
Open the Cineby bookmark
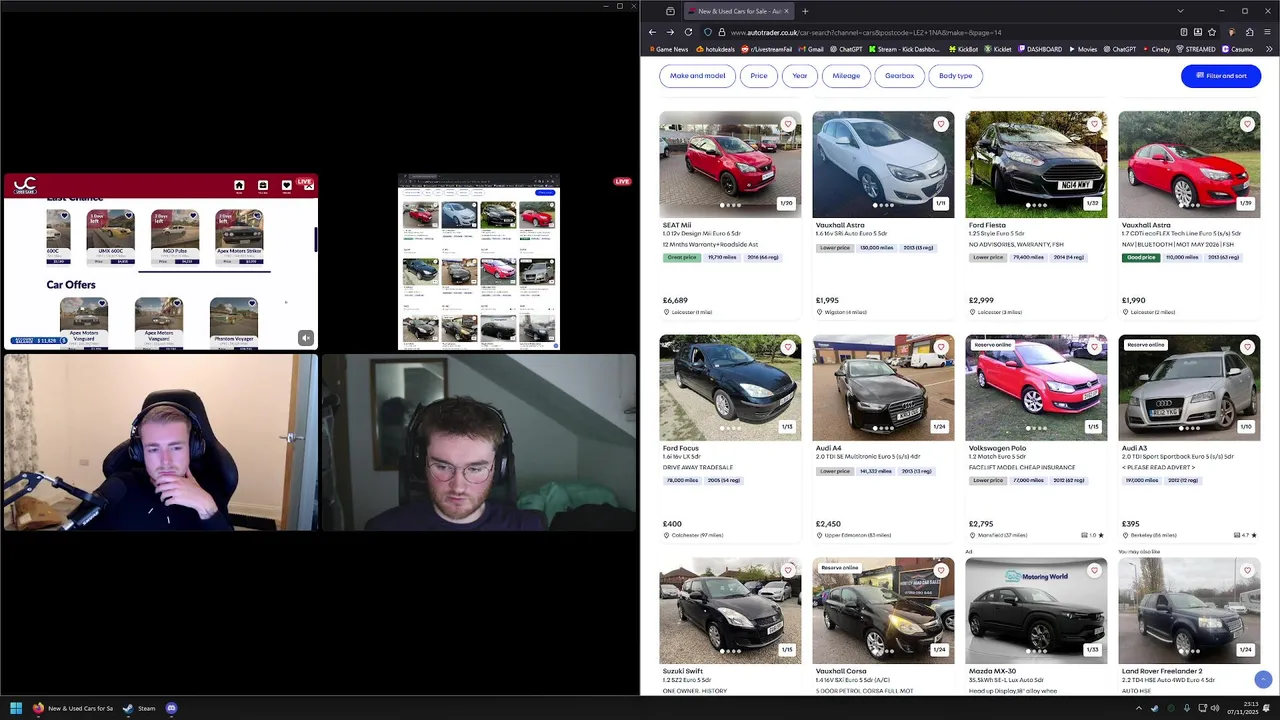[1155, 49]
